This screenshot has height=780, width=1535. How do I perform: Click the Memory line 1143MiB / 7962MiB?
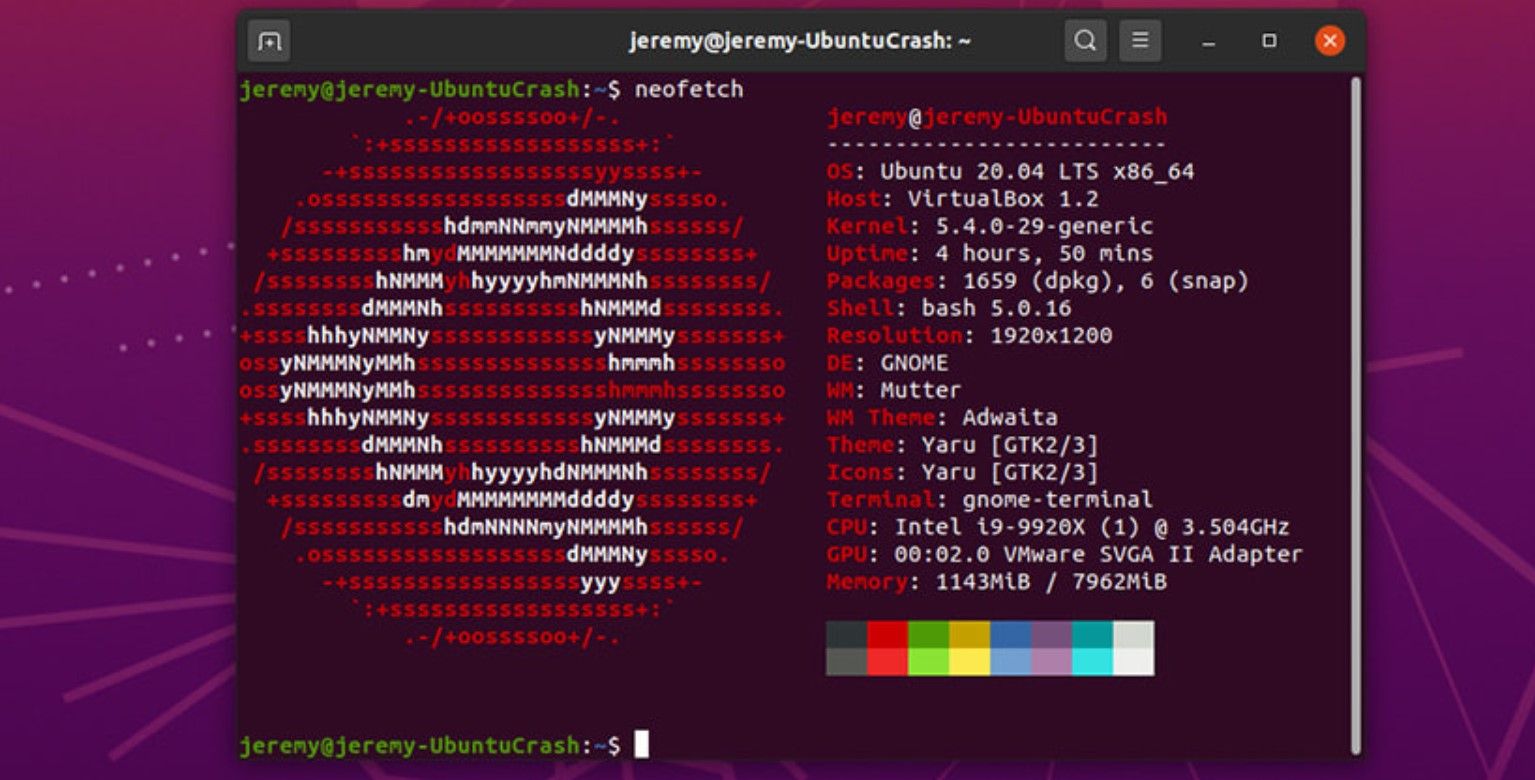click(997, 581)
